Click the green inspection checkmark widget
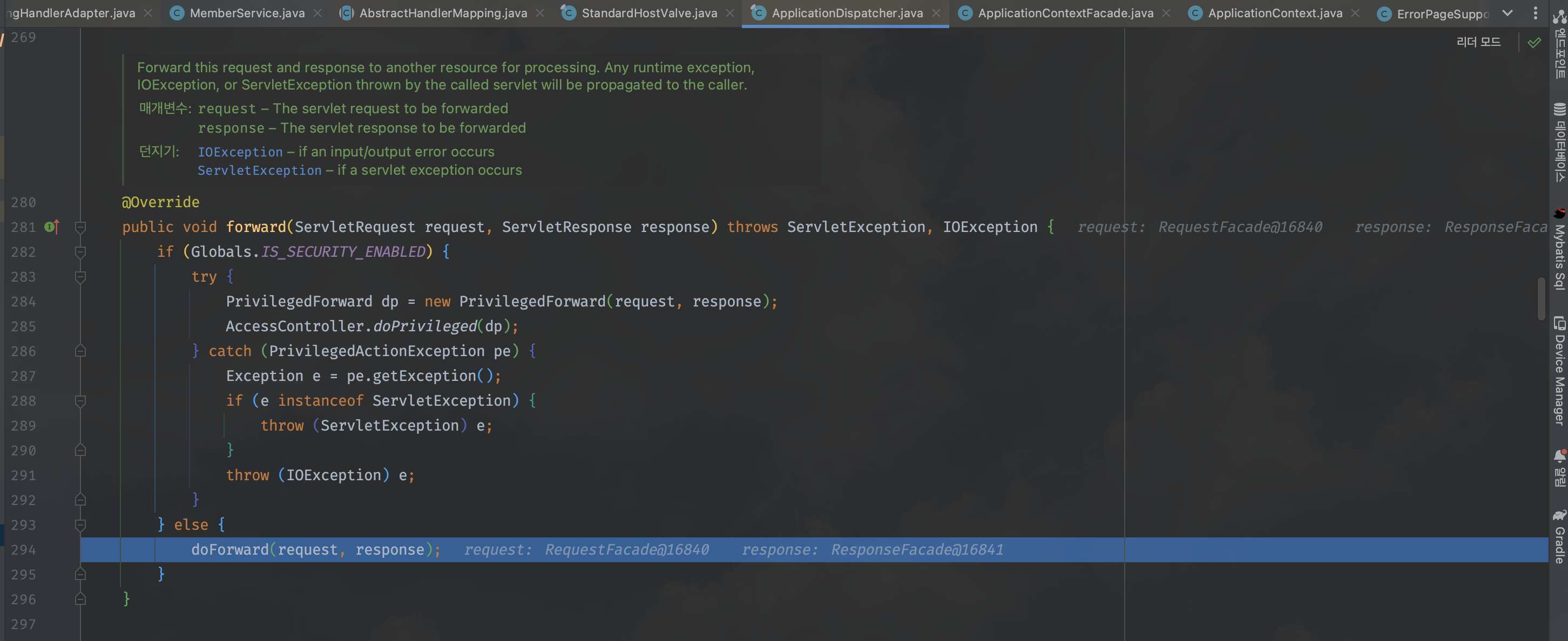This screenshot has height=641, width=1568. [x=1535, y=42]
